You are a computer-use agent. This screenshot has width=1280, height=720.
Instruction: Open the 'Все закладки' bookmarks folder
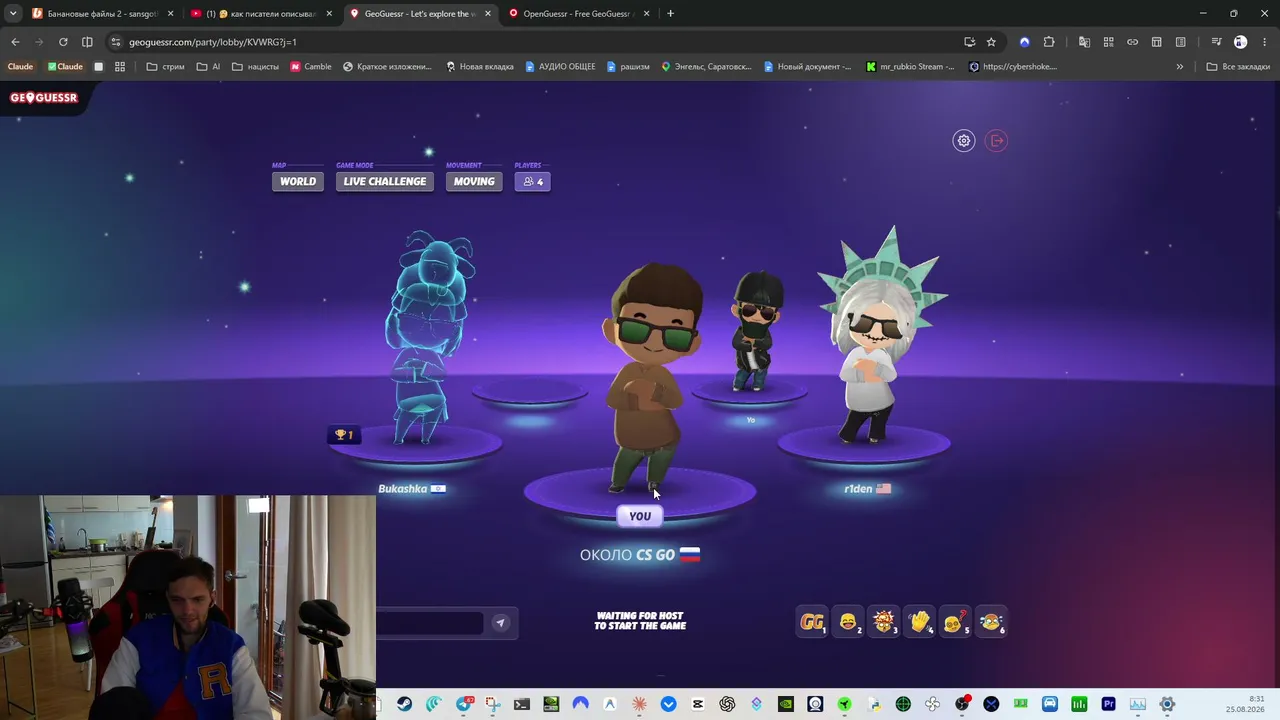(x=1238, y=67)
